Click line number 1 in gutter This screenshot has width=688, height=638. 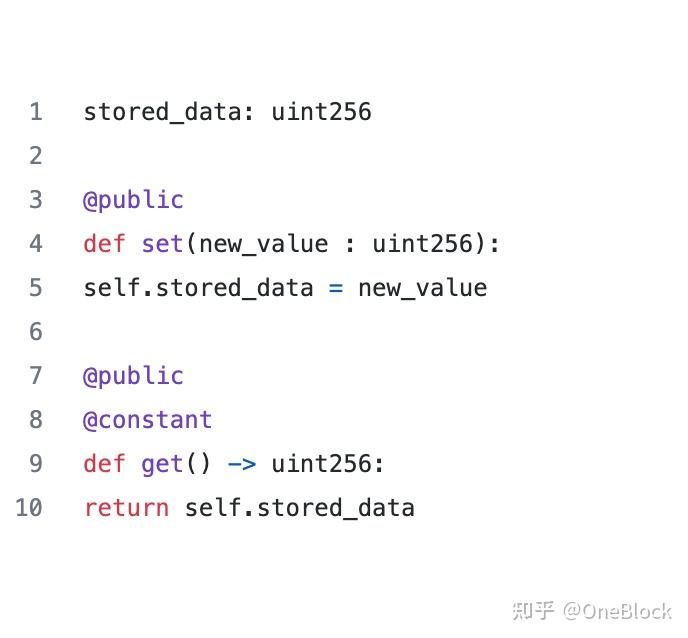36,111
